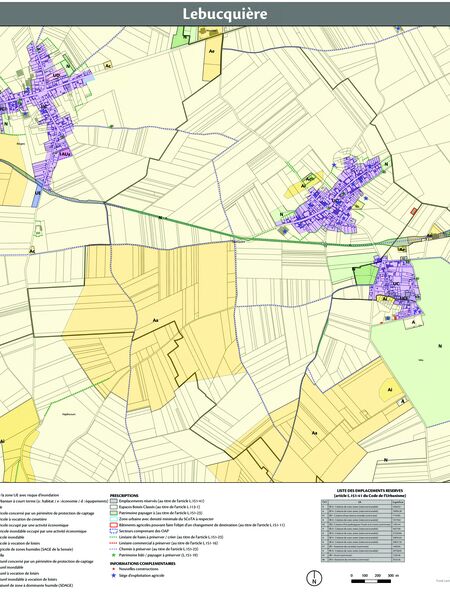The image size is (450, 600).
Task: Click the '100' scale label
Action: click(364, 575)
